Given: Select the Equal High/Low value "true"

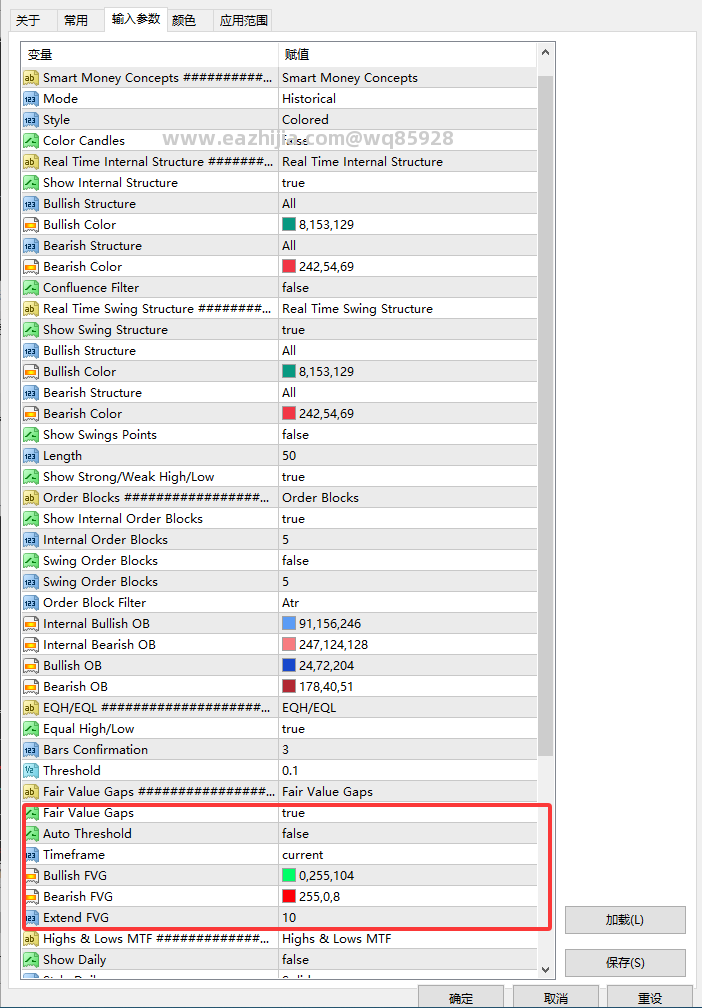Looking at the screenshot, I should point(293,729).
